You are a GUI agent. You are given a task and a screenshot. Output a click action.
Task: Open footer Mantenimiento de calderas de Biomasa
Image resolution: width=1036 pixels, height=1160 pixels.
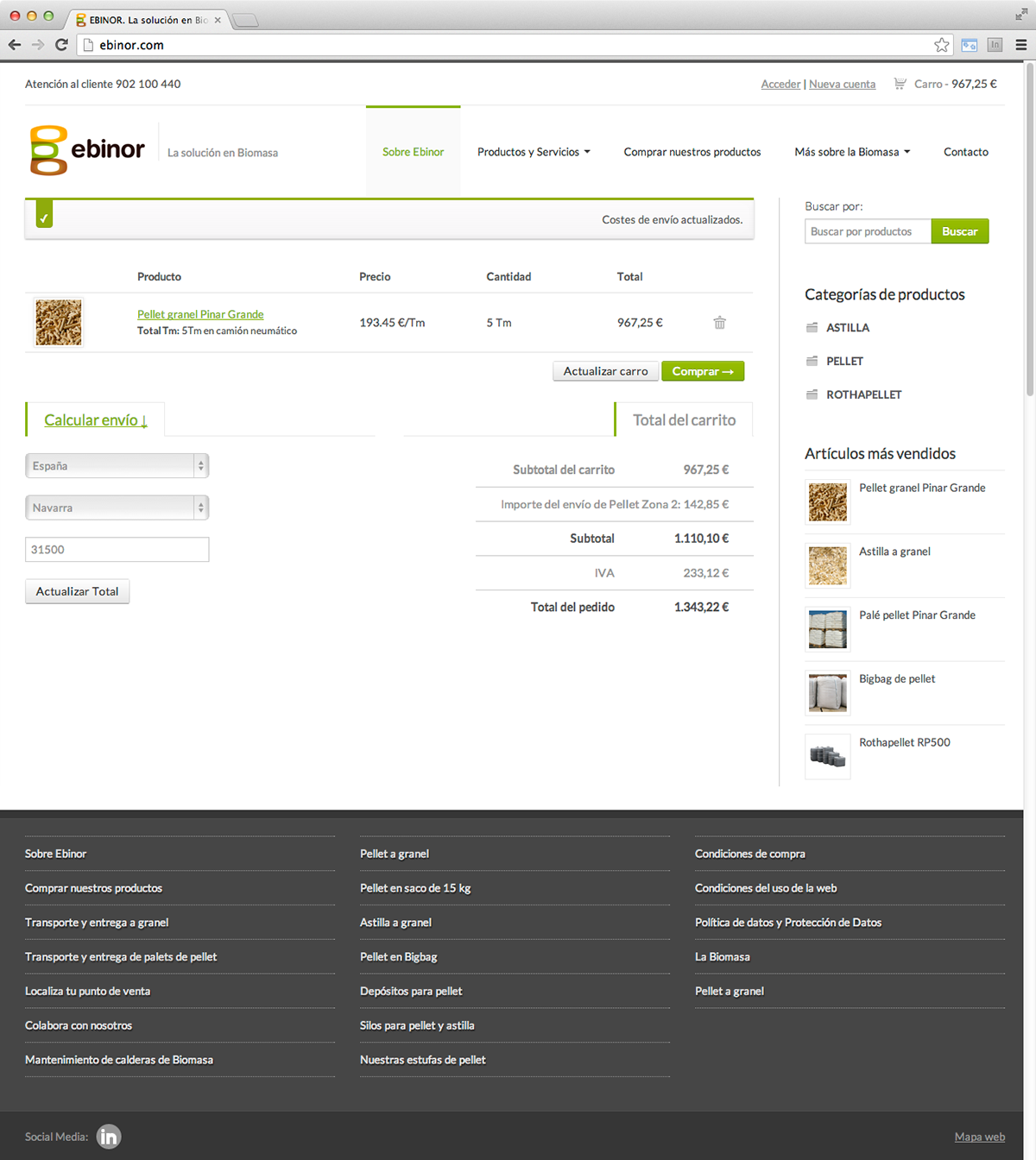[x=119, y=1060]
